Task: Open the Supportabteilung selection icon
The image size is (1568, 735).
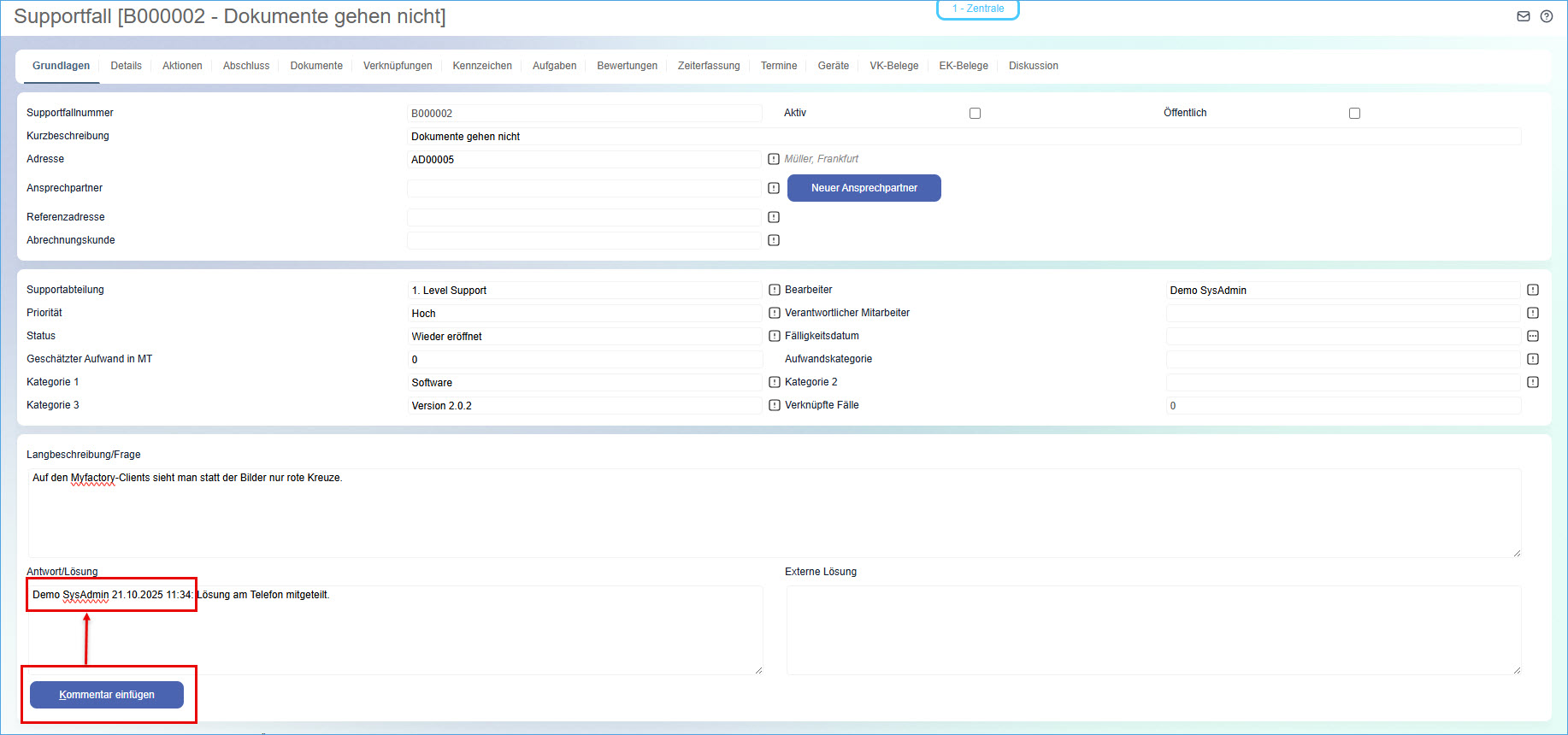Action: coord(775,290)
